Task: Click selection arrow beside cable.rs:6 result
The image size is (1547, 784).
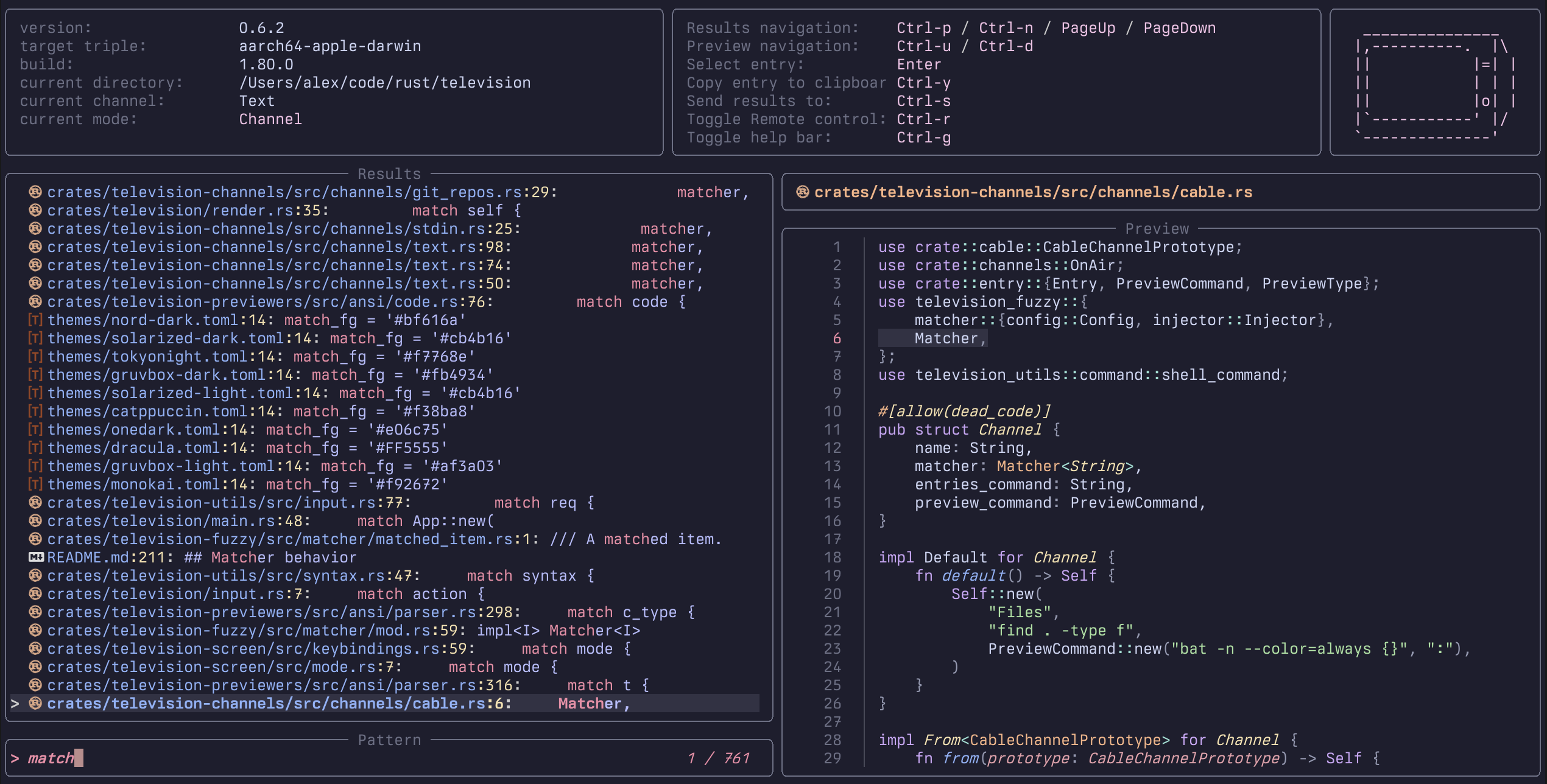Action: click(x=15, y=704)
